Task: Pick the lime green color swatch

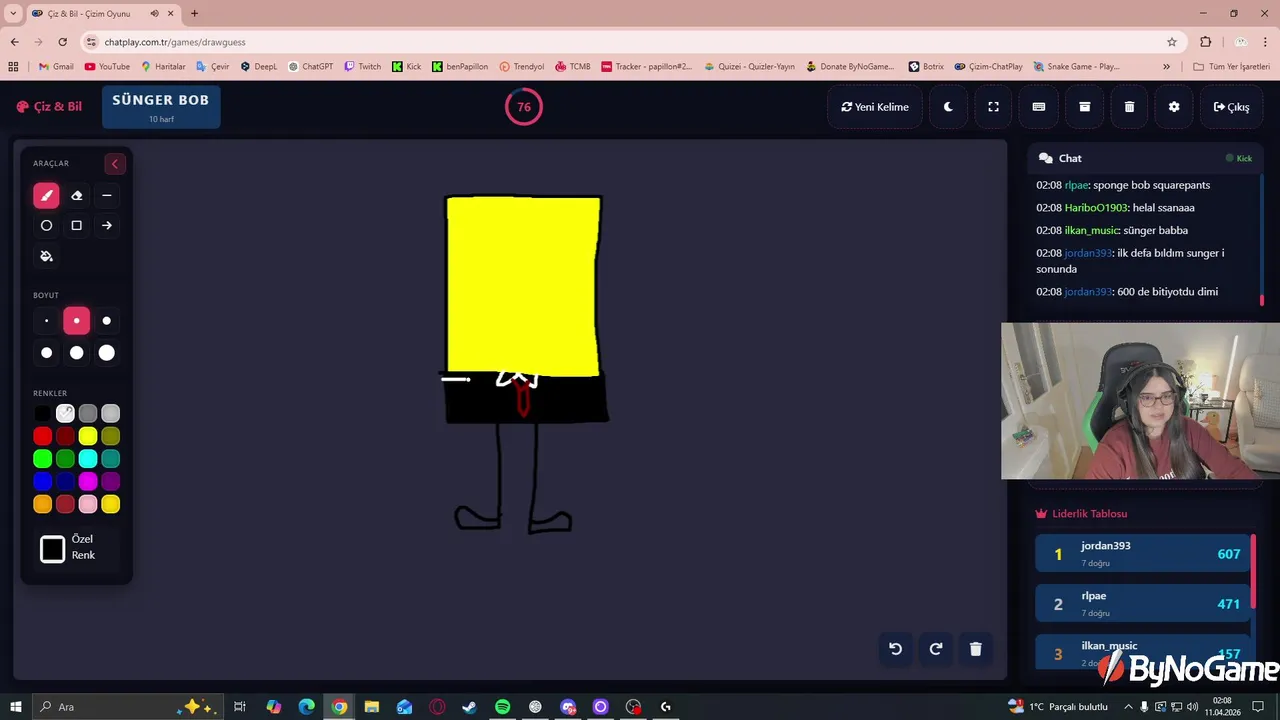Action: [x=42, y=459]
